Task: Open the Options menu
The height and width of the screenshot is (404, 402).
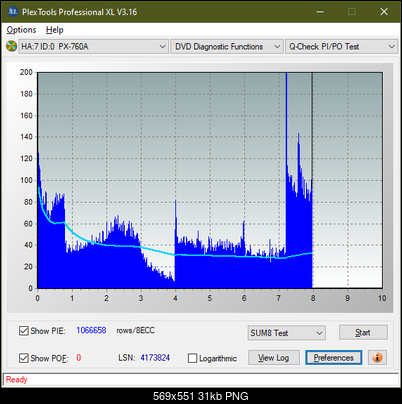Action: point(21,30)
